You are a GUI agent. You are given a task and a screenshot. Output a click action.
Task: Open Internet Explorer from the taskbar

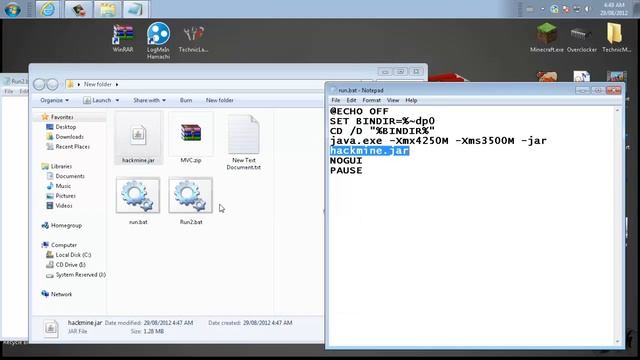point(47,9)
